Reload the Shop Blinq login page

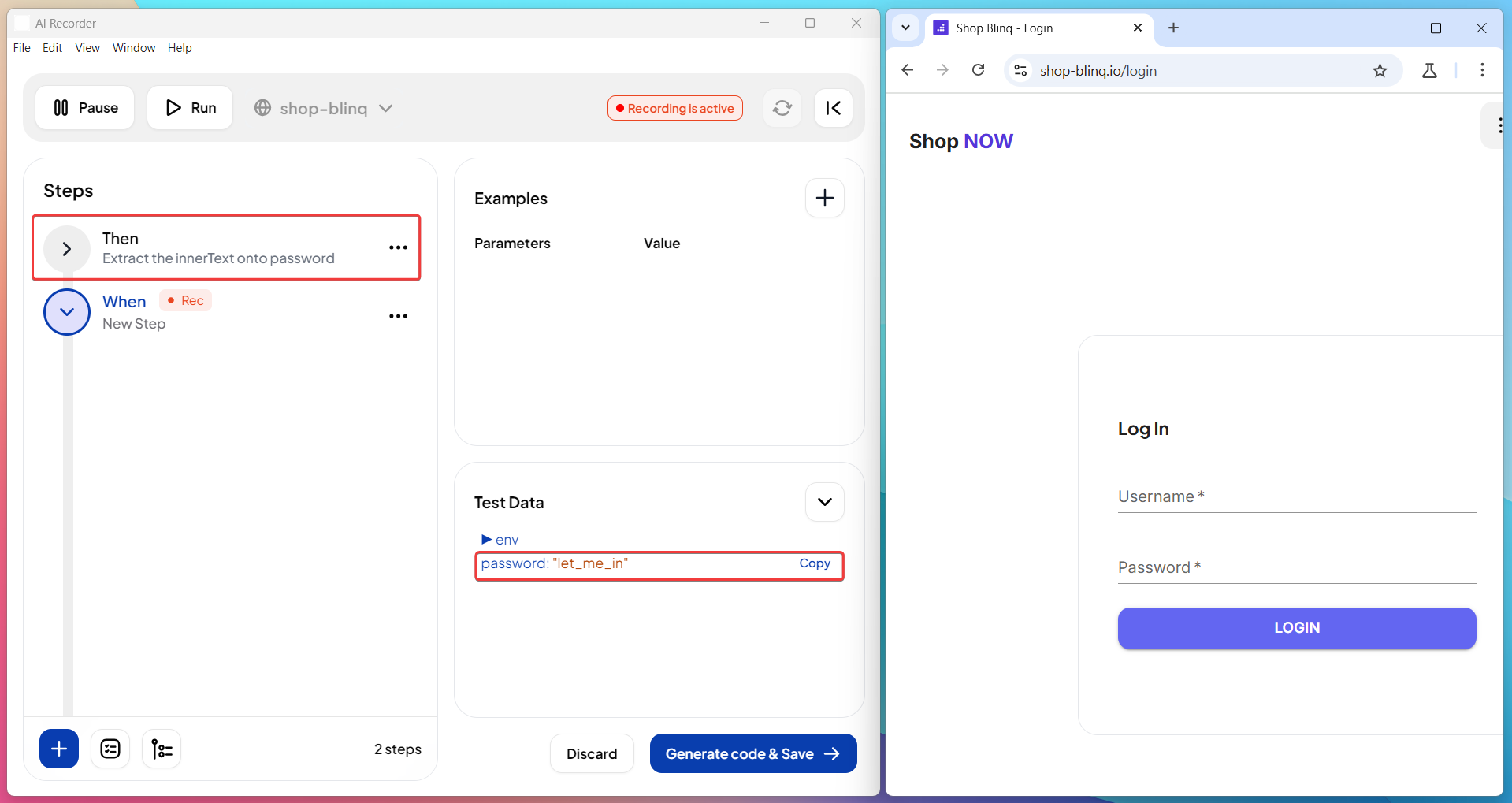coord(978,70)
